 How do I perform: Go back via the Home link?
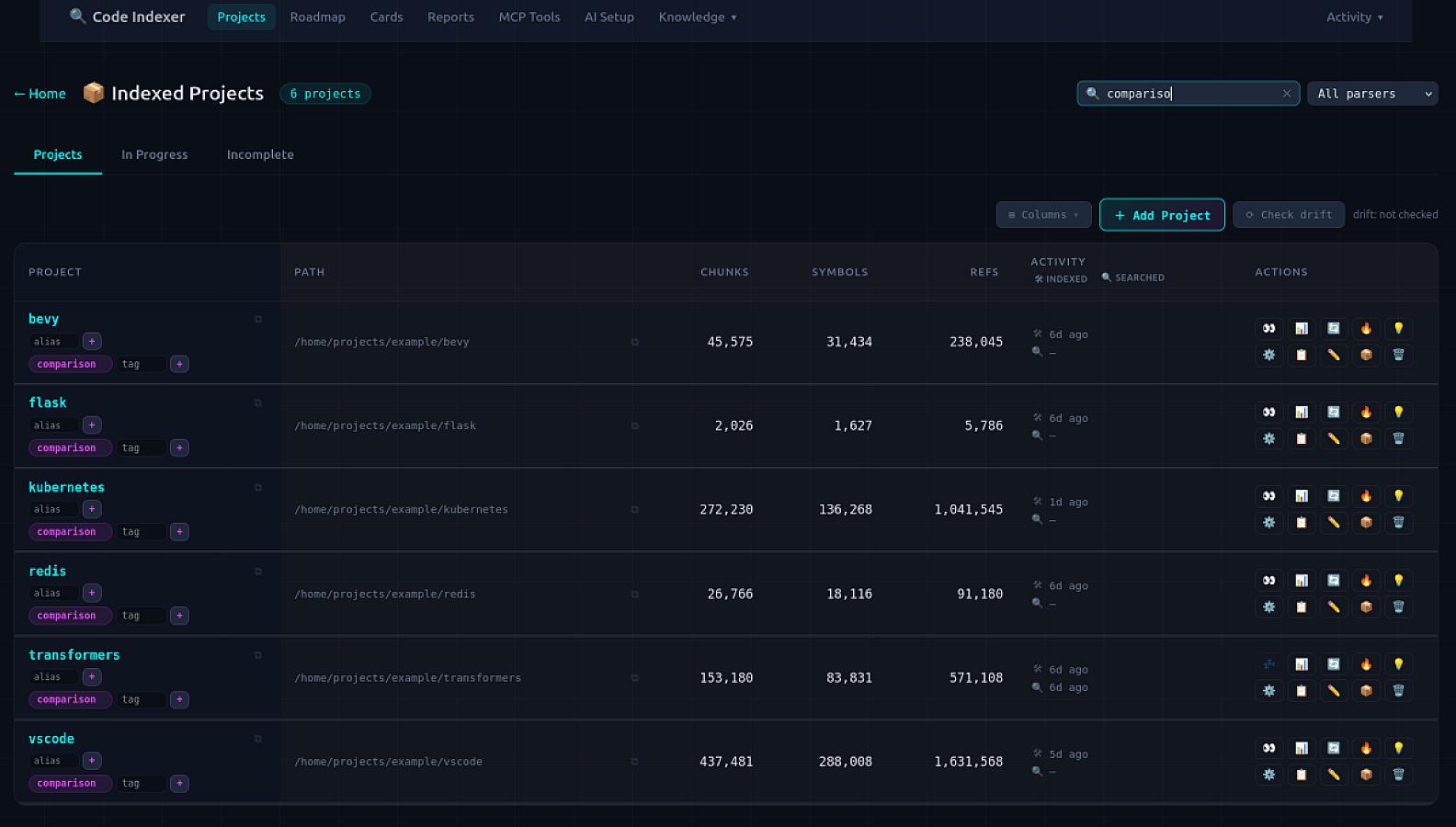[40, 94]
